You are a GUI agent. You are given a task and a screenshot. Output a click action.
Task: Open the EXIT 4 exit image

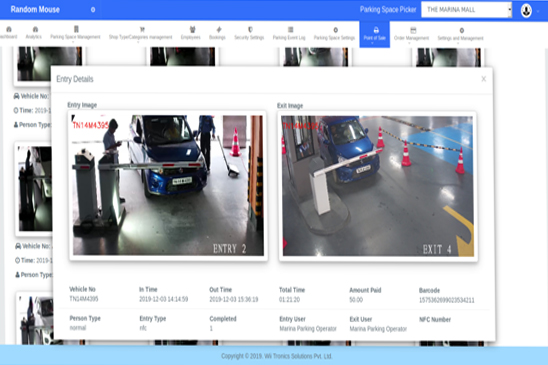[x=378, y=186]
